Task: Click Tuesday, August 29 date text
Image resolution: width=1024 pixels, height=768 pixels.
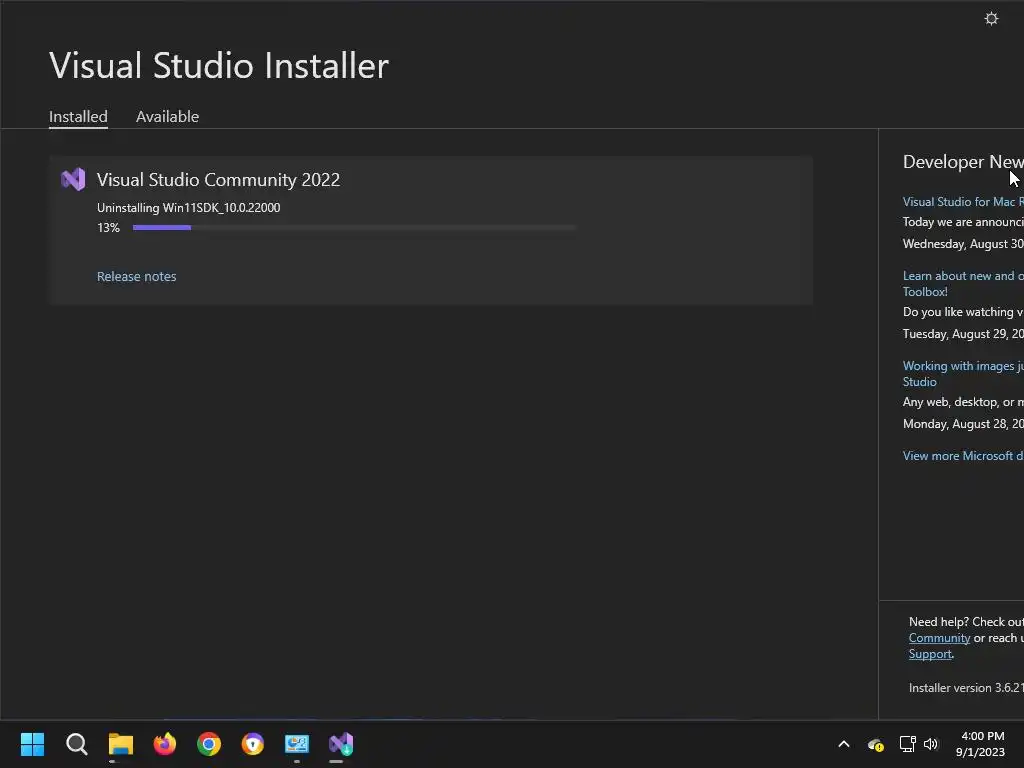Action: click(x=963, y=334)
